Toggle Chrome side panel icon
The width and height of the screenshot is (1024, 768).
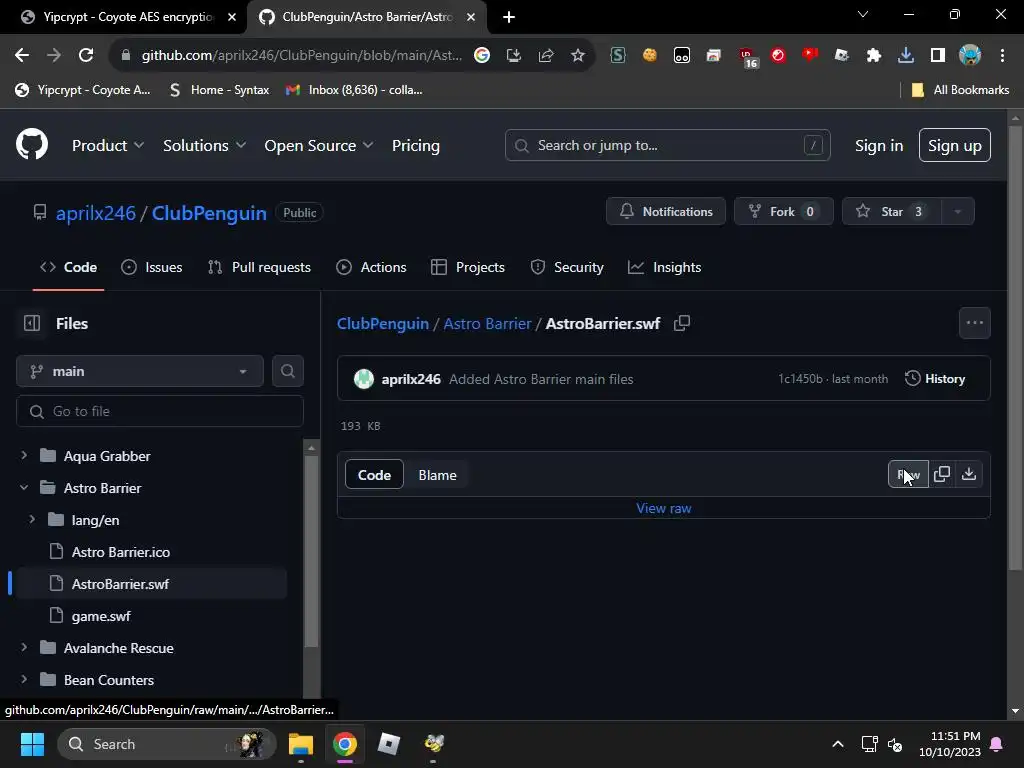(938, 56)
